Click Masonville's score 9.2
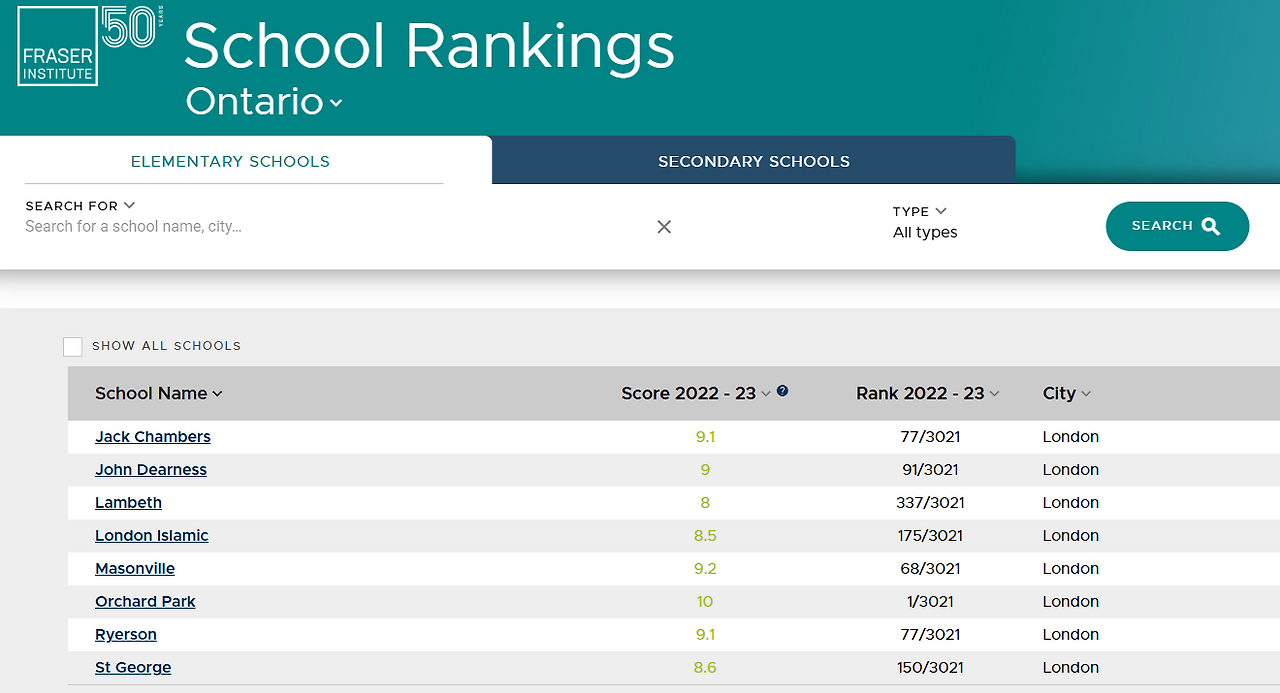 [x=705, y=569]
